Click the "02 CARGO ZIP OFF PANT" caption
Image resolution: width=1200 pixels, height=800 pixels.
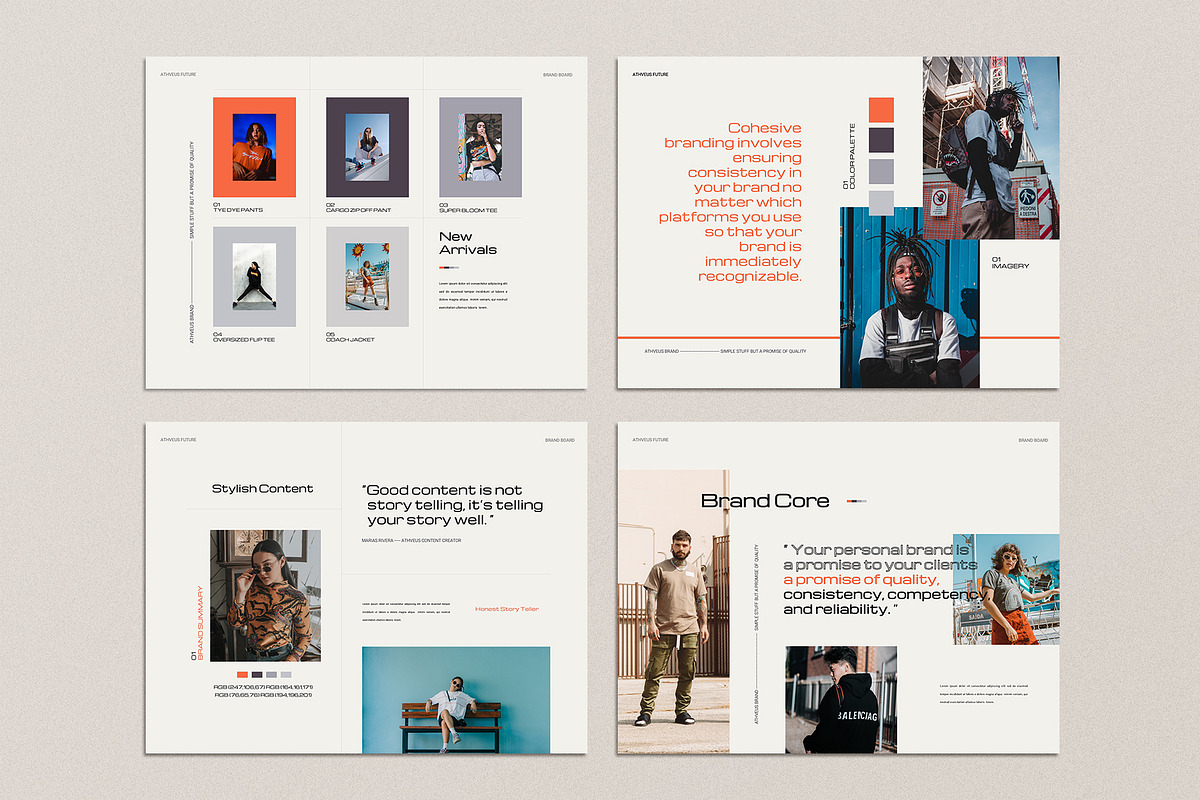358,207
